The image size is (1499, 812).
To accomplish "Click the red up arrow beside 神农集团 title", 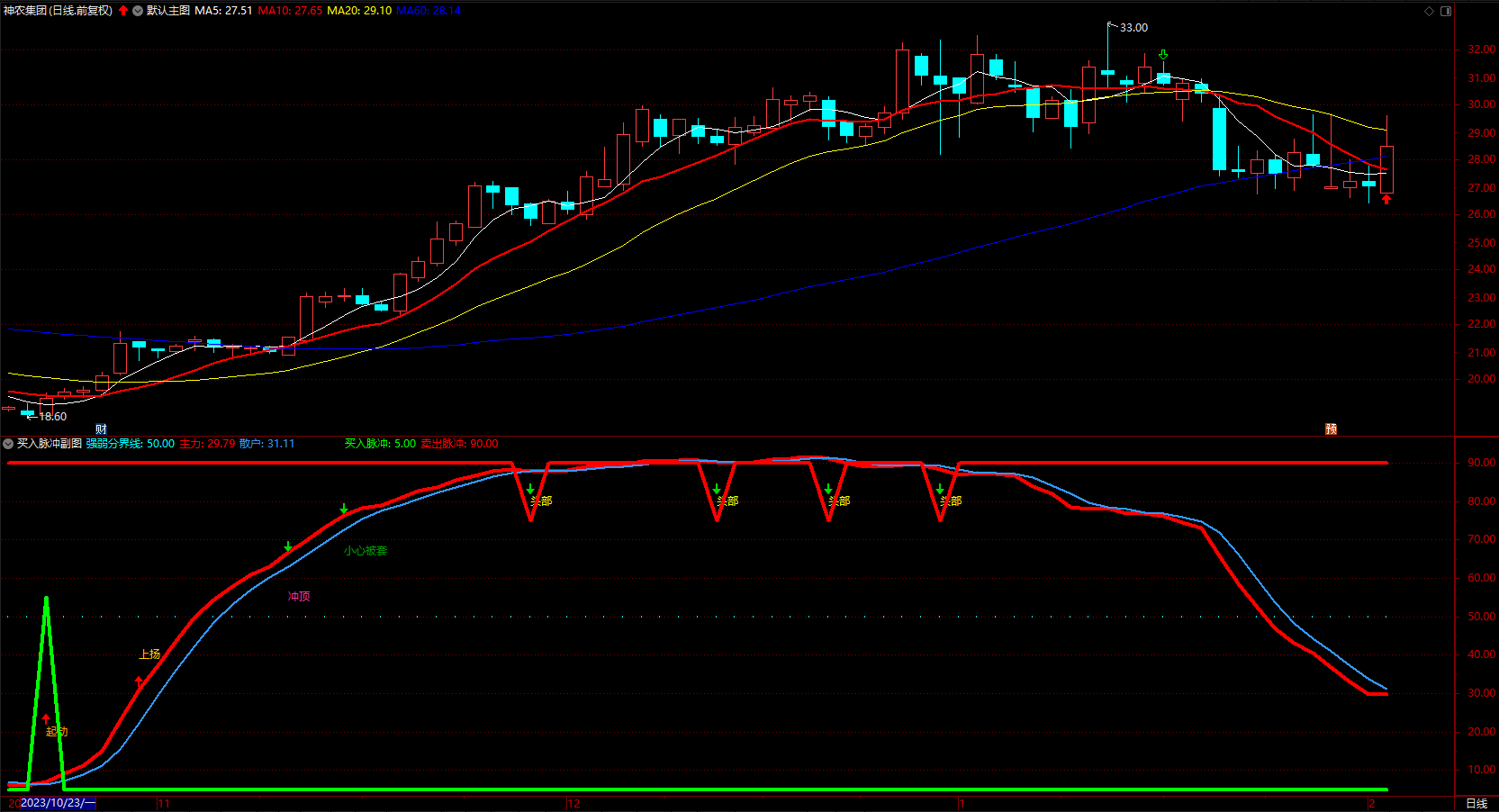I will coord(123,11).
